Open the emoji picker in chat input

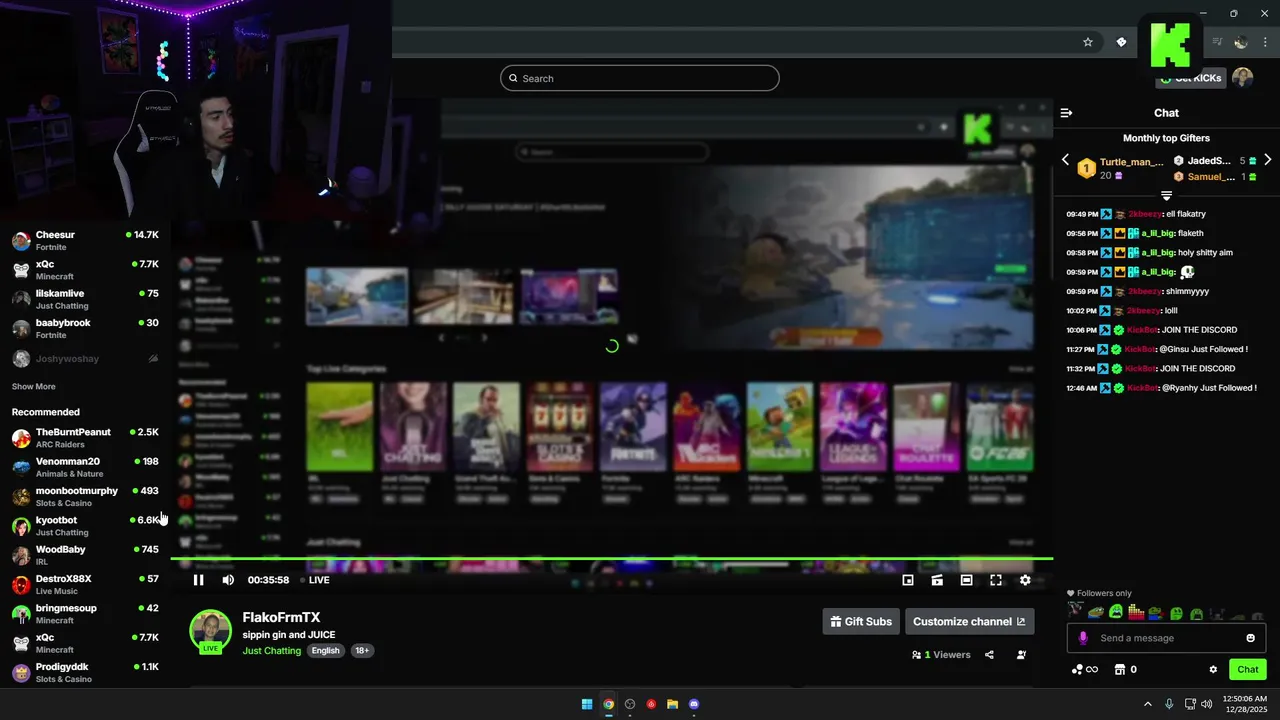point(1251,638)
